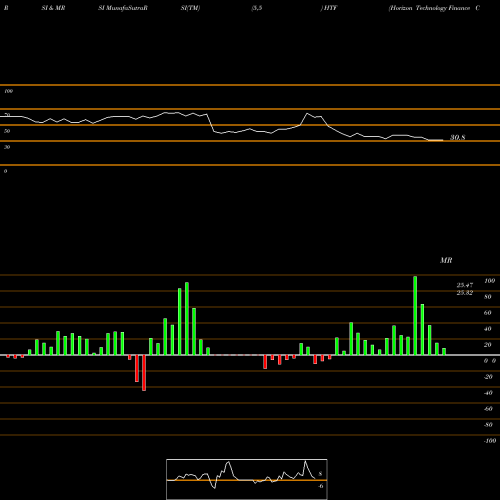The image size is (500, 500).
Task: Click the "SI & MR" header text
Action: 53,8
